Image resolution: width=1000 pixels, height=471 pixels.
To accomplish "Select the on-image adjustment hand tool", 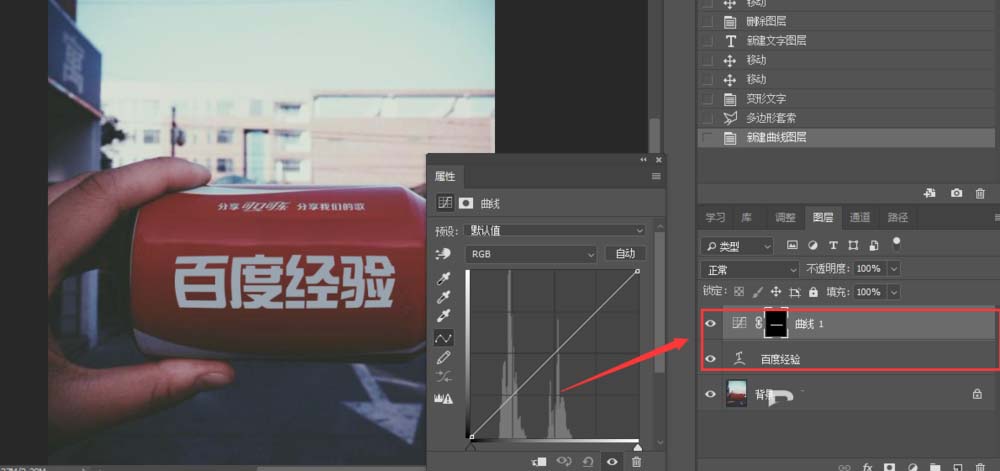I will [x=443, y=254].
